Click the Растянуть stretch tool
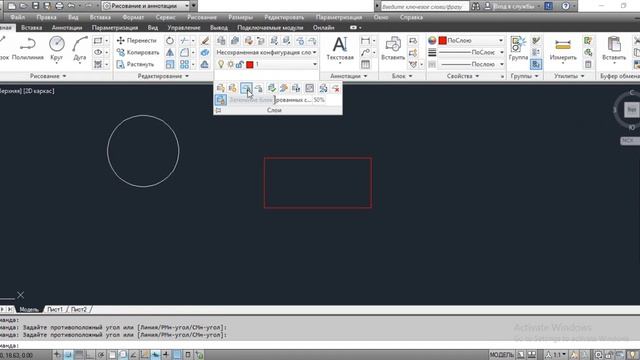 pos(135,64)
